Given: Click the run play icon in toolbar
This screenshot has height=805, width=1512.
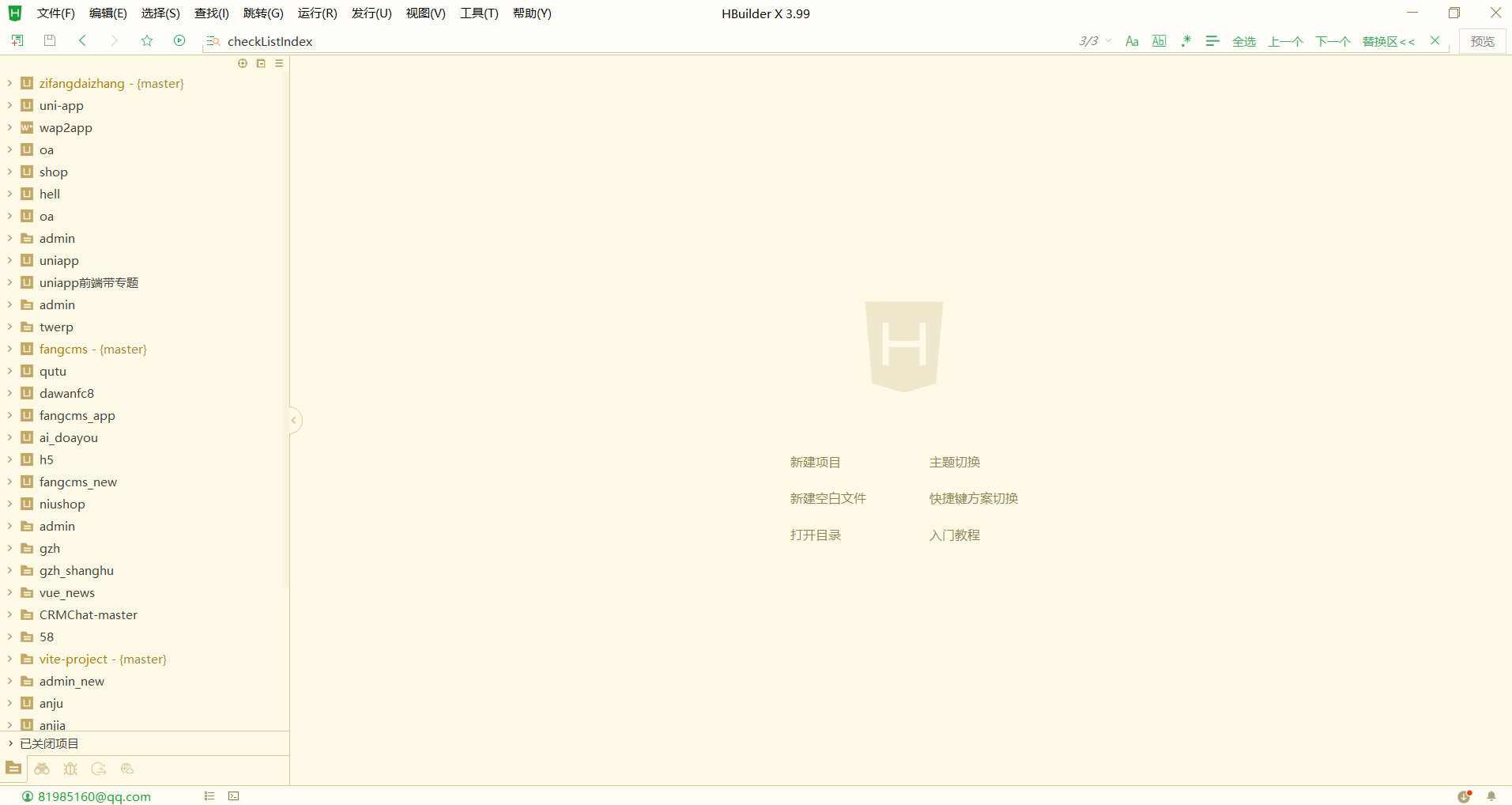Looking at the screenshot, I should (179, 40).
